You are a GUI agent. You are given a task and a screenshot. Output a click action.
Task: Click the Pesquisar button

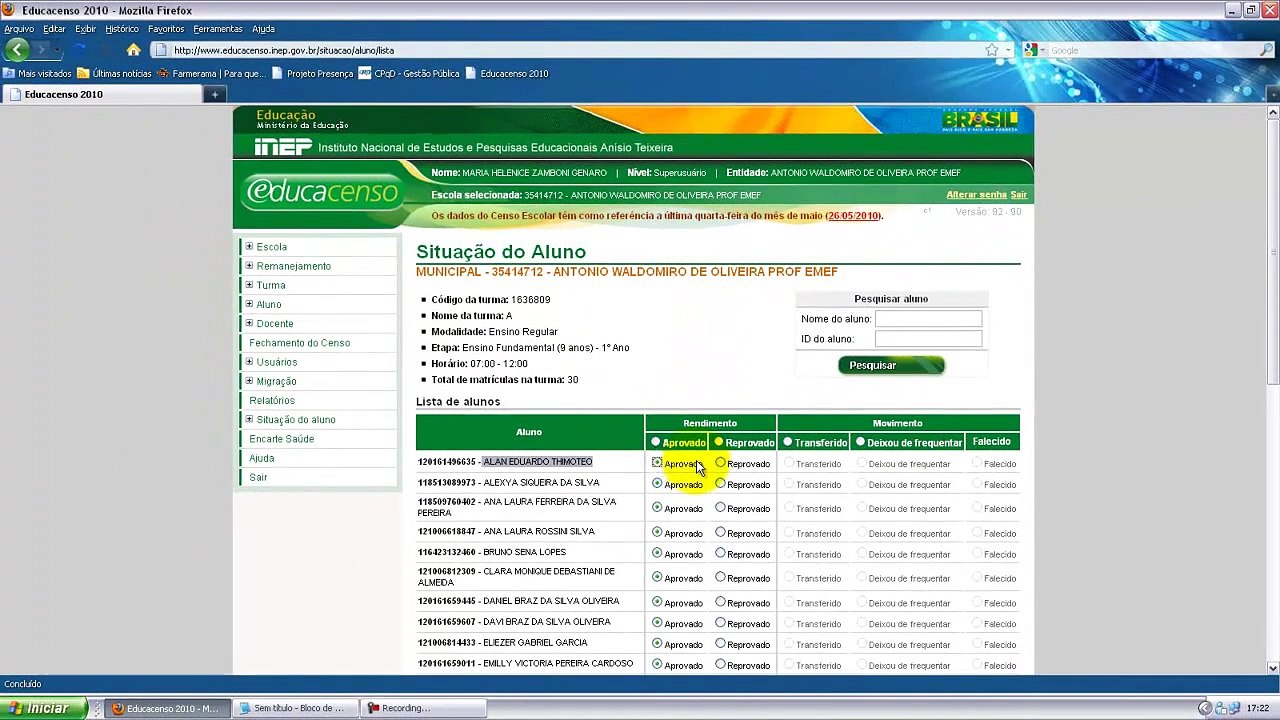(x=890, y=365)
